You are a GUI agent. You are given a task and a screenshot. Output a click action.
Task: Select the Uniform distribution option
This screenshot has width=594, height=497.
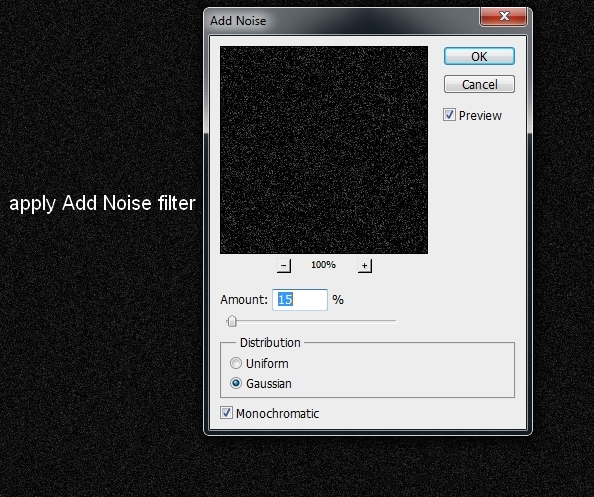[x=236, y=363]
